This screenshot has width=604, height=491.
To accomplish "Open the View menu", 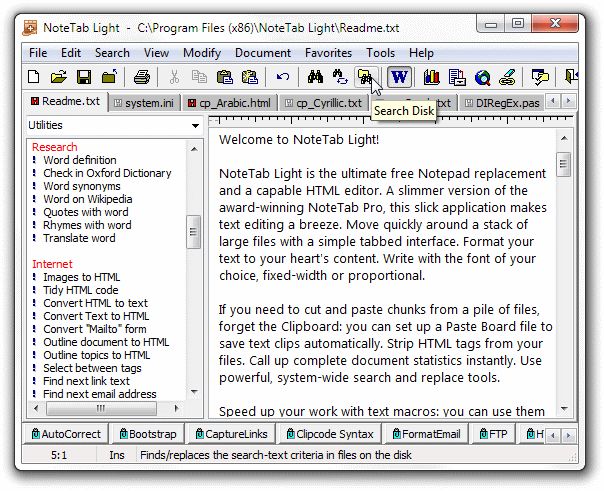I will [x=156, y=53].
